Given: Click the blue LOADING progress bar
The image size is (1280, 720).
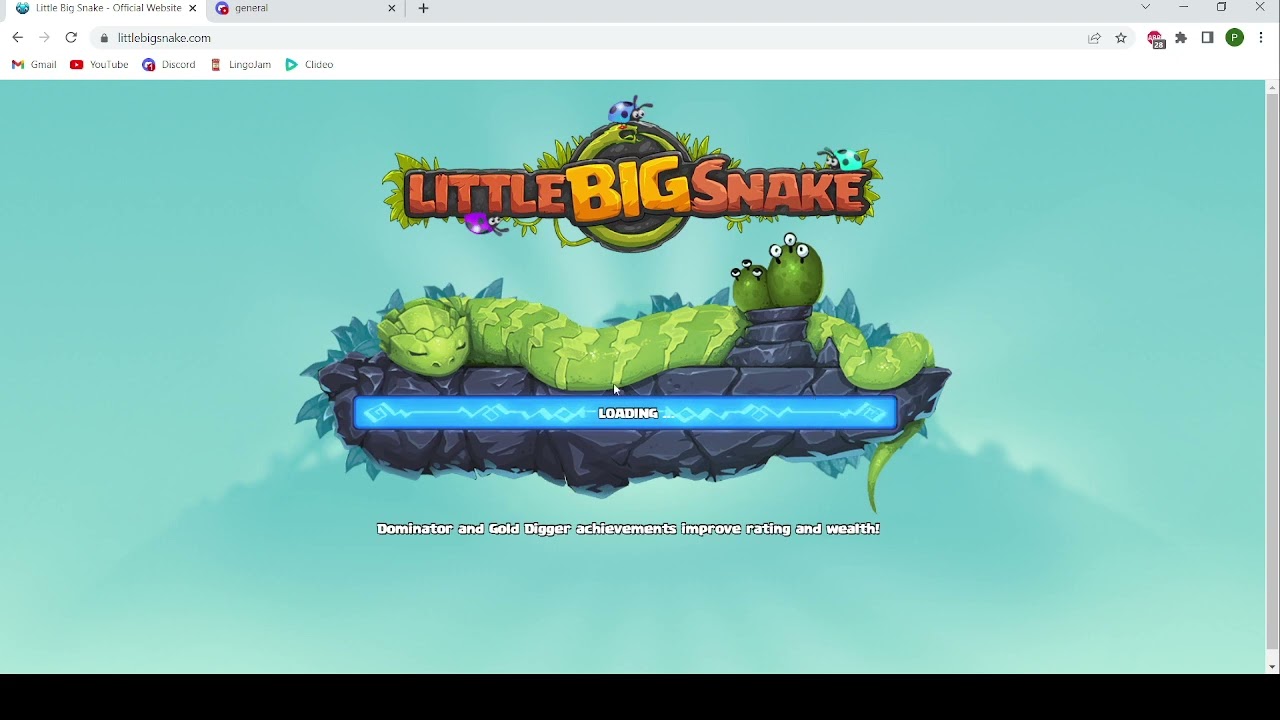Looking at the screenshot, I should pyautogui.click(x=626, y=413).
